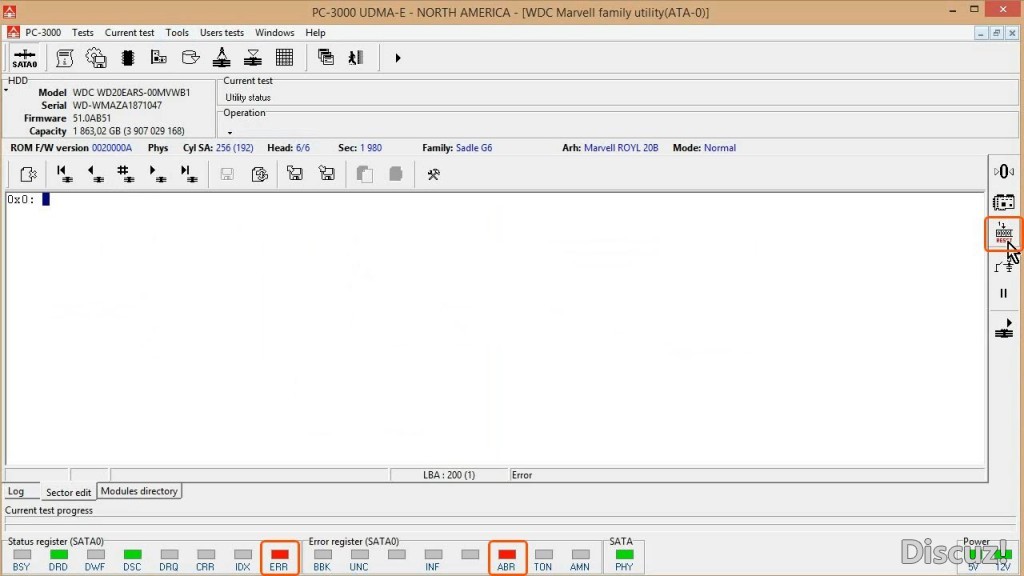Click the go to sector number icon
The width and height of the screenshot is (1024, 576).
(x=125, y=174)
